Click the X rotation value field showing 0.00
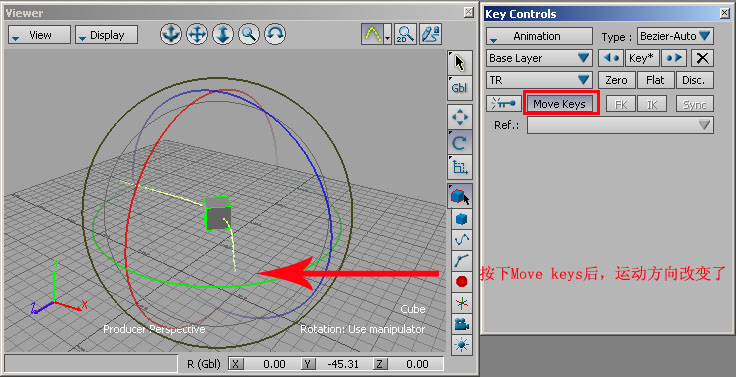This screenshot has height=377, width=736. [x=271, y=364]
